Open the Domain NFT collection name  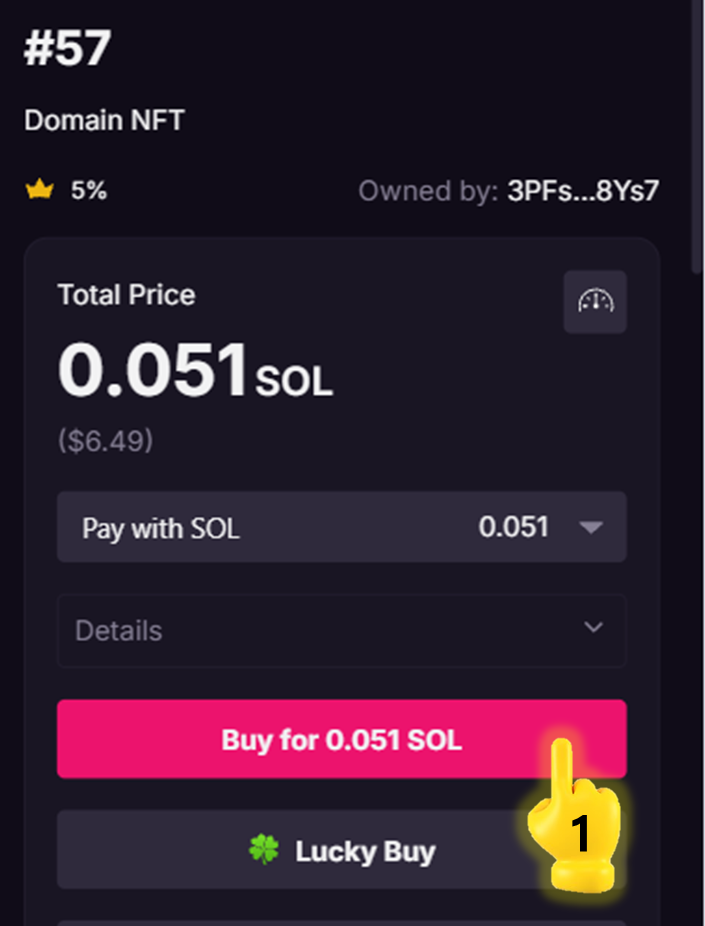(x=104, y=121)
